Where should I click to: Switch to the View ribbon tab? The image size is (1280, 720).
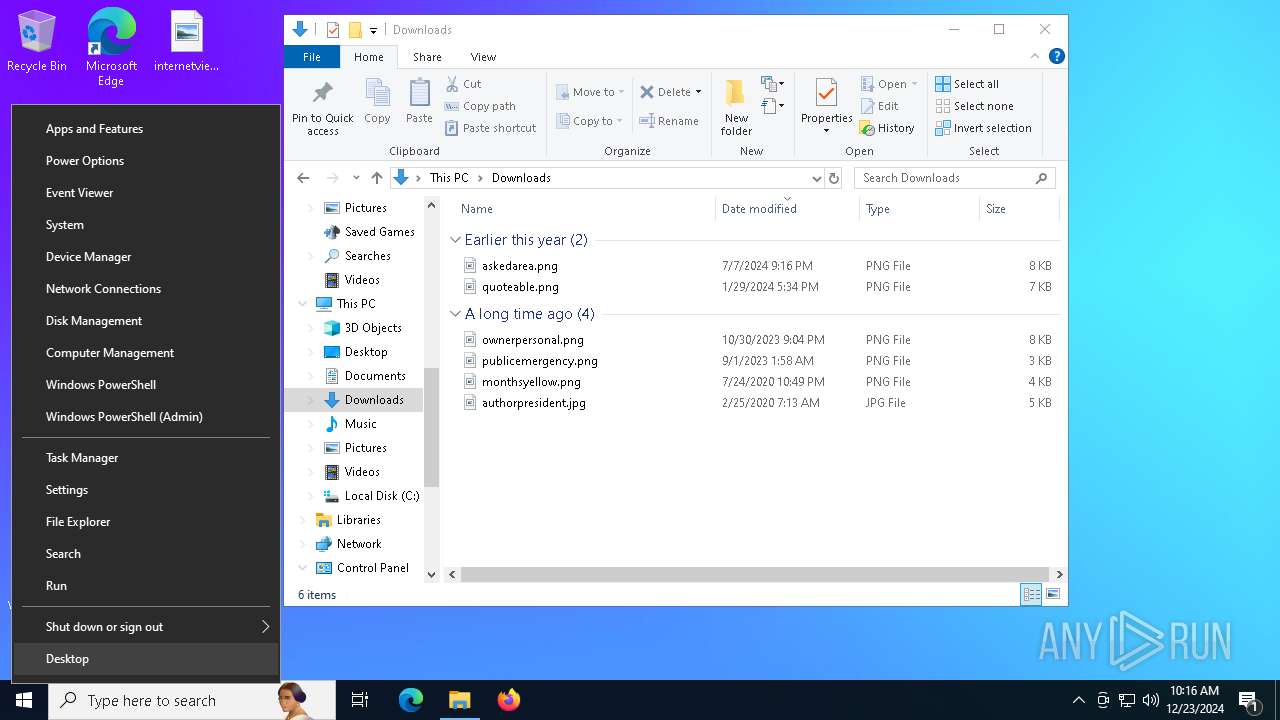[x=483, y=57]
